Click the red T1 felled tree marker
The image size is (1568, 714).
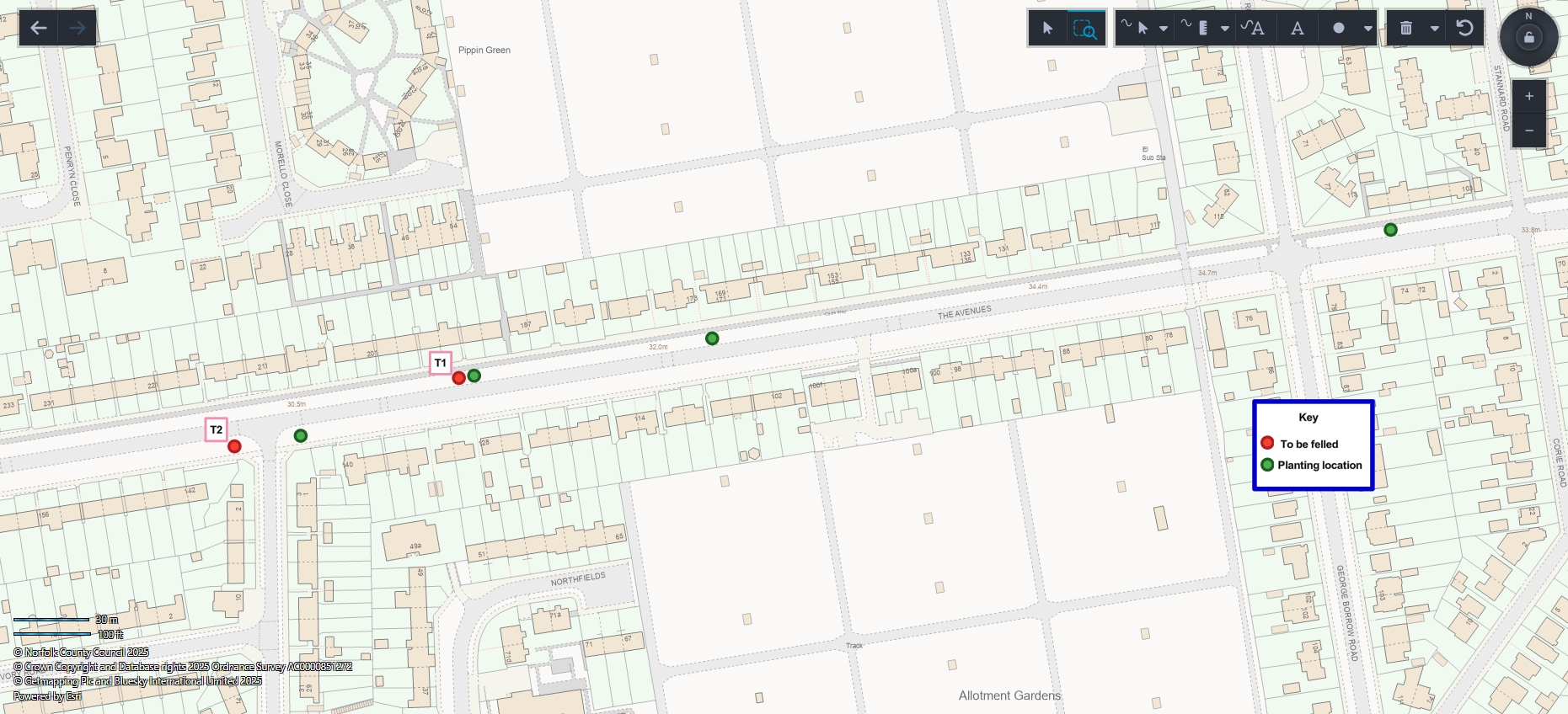coord(459,378)
